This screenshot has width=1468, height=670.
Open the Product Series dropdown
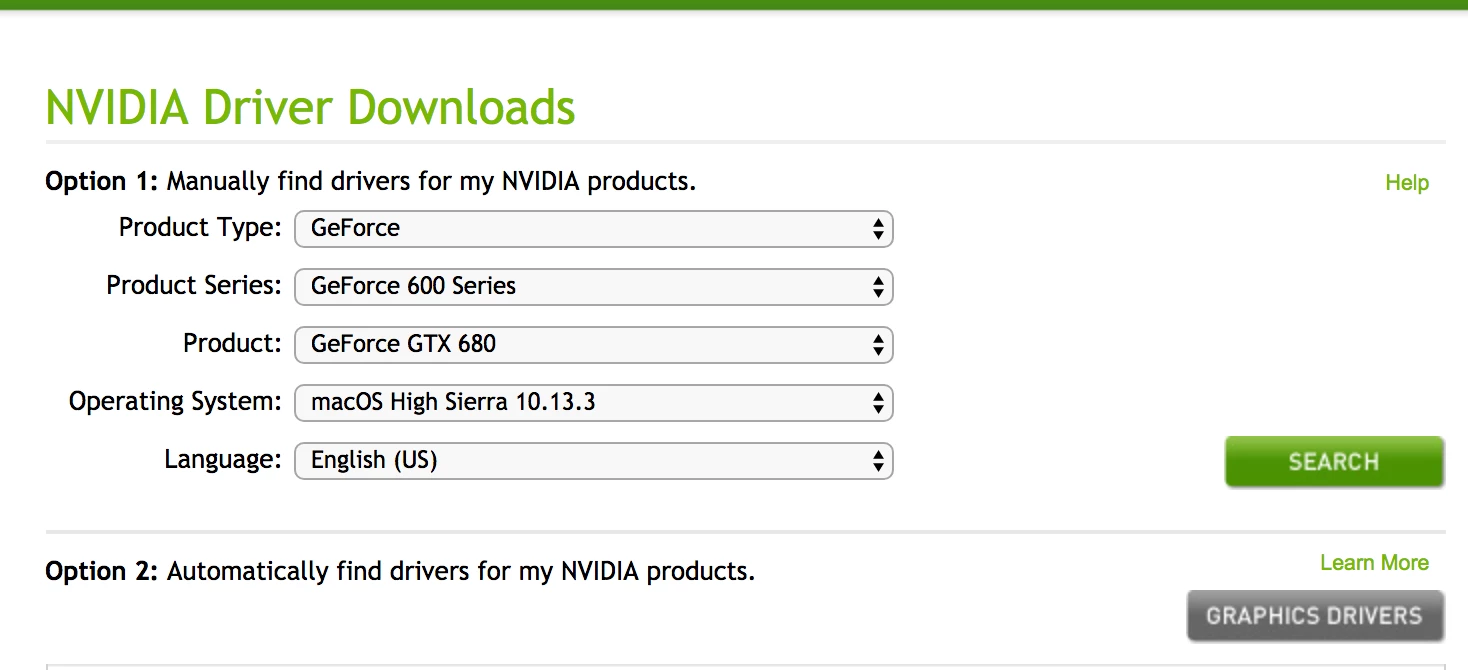pos(593,286)
